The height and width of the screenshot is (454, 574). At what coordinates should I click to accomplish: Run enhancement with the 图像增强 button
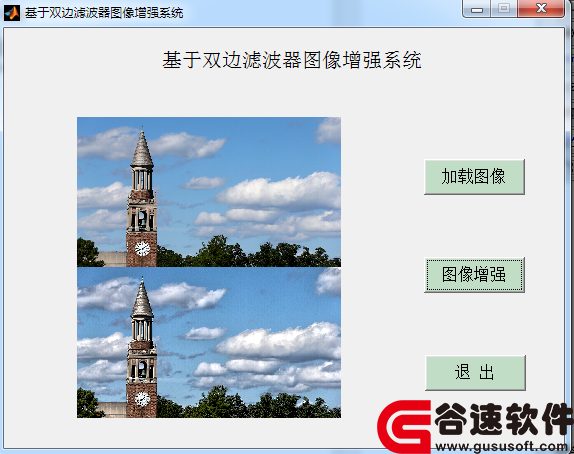[474, 275]
